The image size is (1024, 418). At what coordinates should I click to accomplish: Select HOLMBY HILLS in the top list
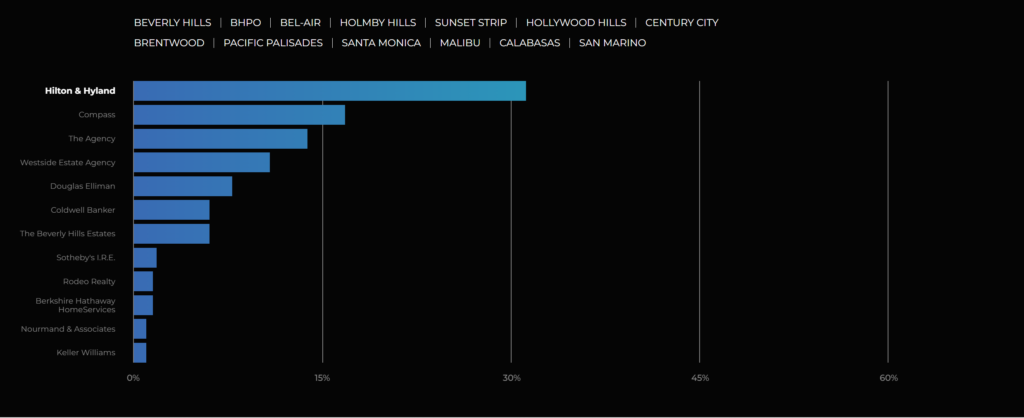377,22
